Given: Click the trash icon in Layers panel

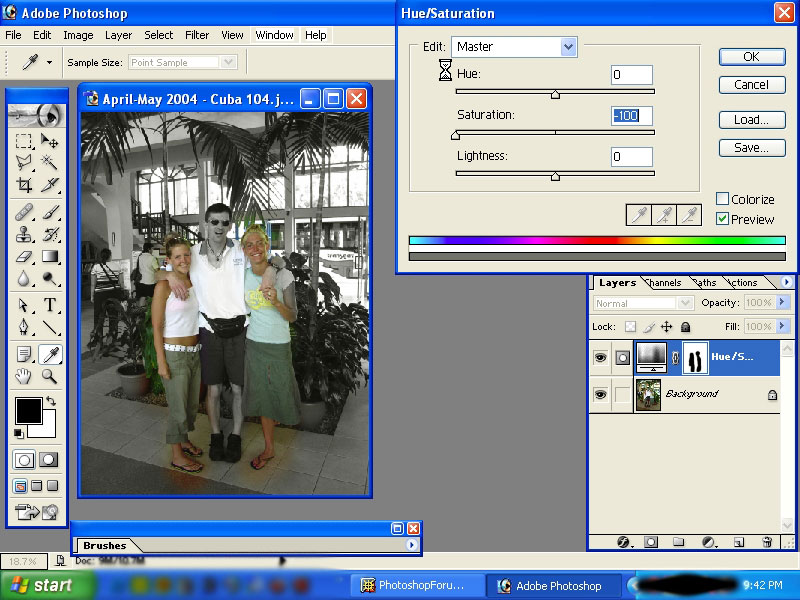Looking at the screenshot, I should click(767, 542).
